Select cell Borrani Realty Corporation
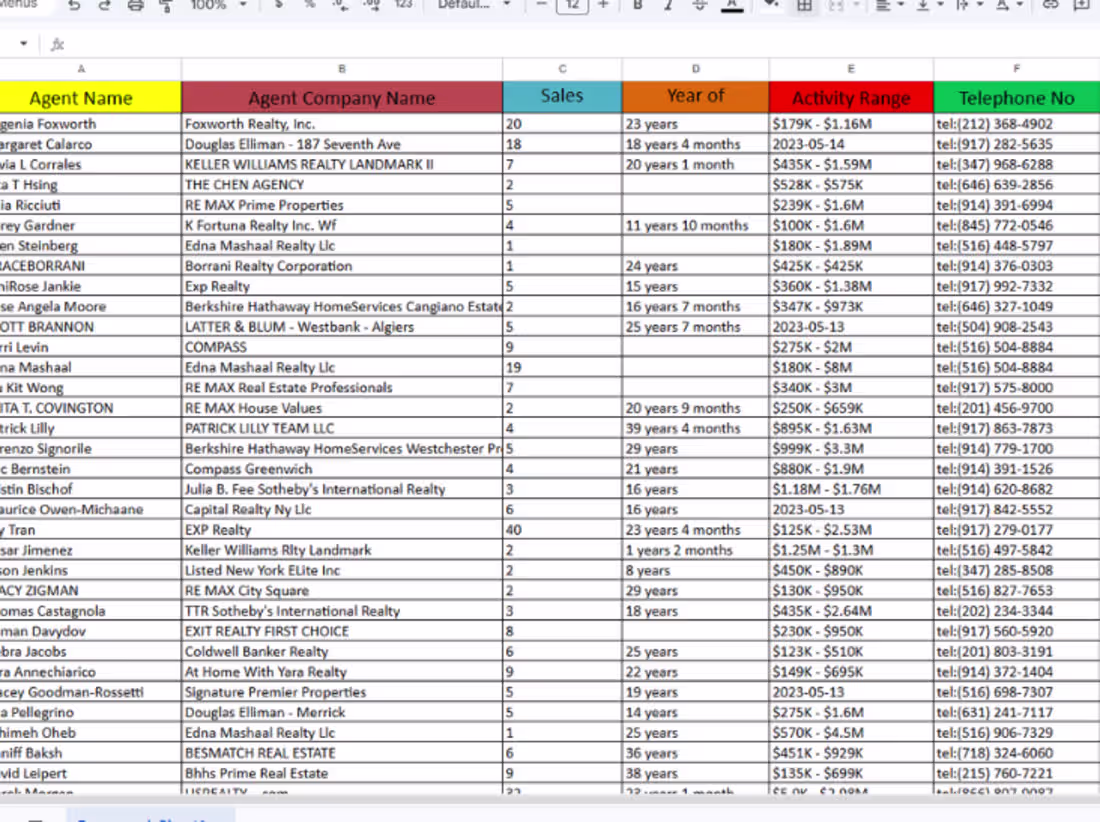Viewport: 1100px width, 822px height. [342, 266]
